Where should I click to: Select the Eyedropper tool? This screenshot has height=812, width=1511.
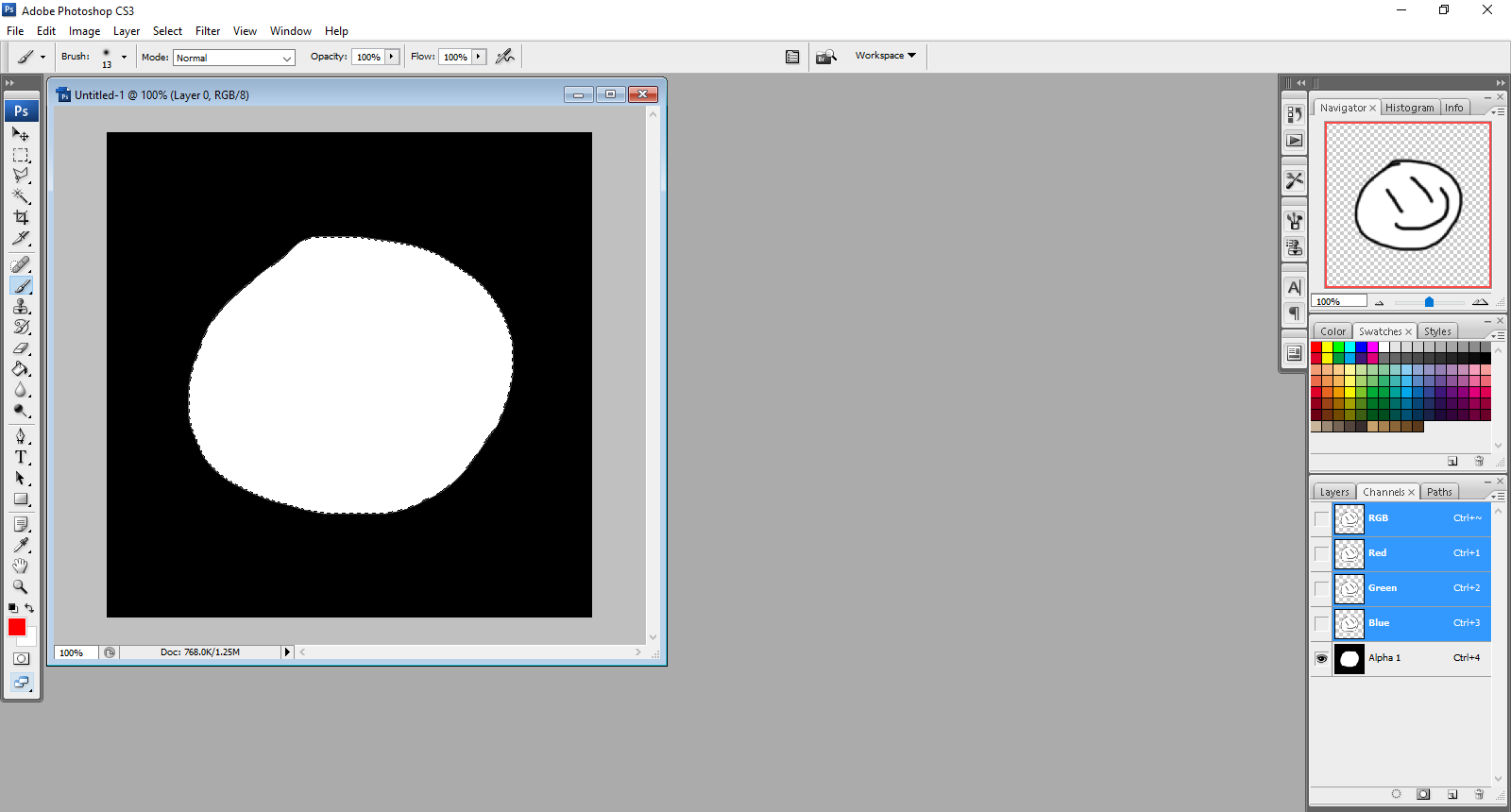(21, 545)
